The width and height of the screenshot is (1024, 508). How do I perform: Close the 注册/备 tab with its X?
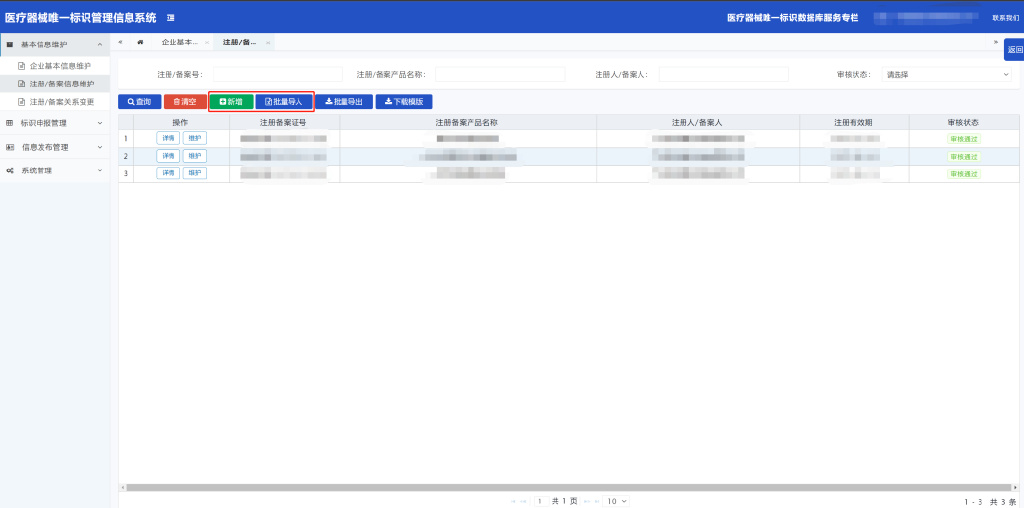coord(268,43)
